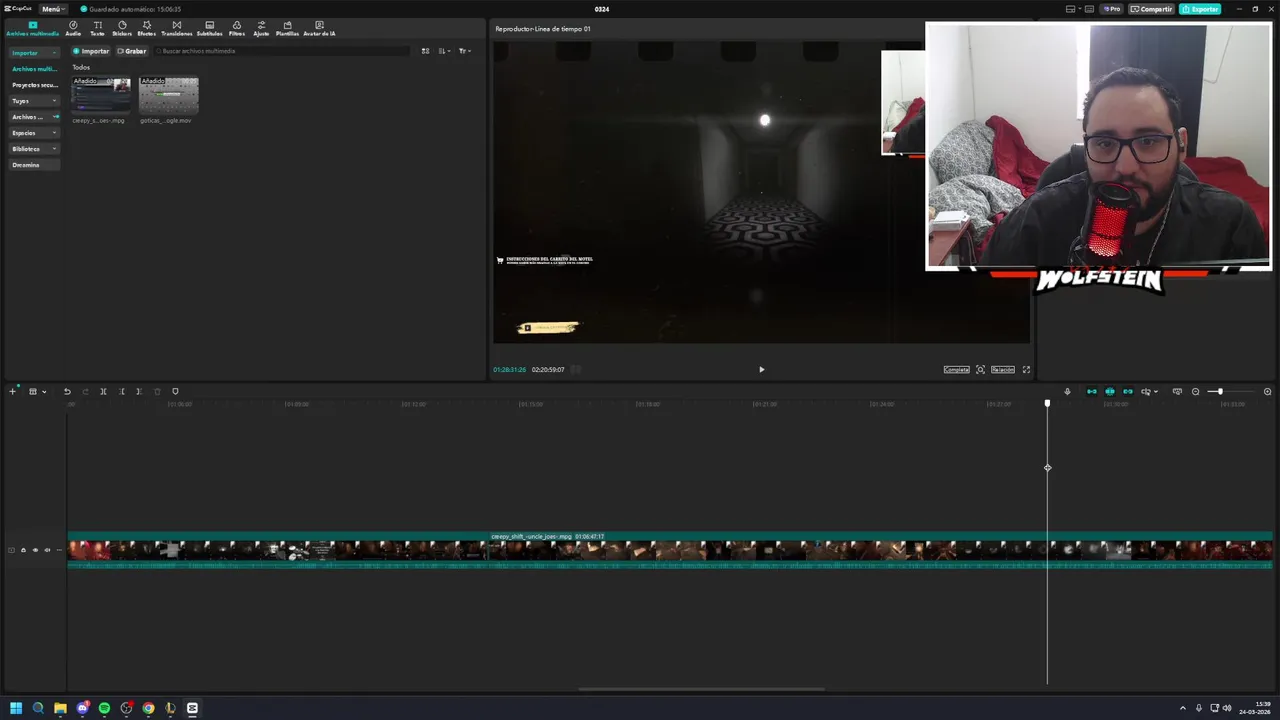1280x720 pixels.
Task: Open the timeline layout mode dropdown
Action: click(x=37, y=391)
